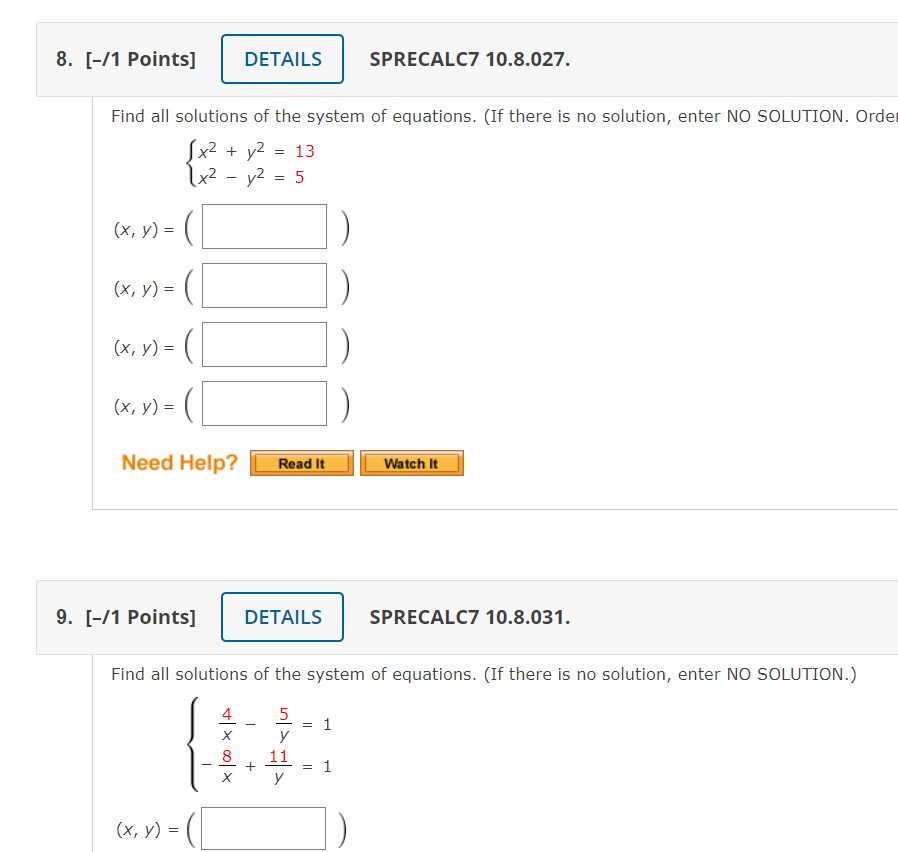Focus fourth (x, y) answer box in question 8
The image size is (898, 852).
(x=264, y=403)
